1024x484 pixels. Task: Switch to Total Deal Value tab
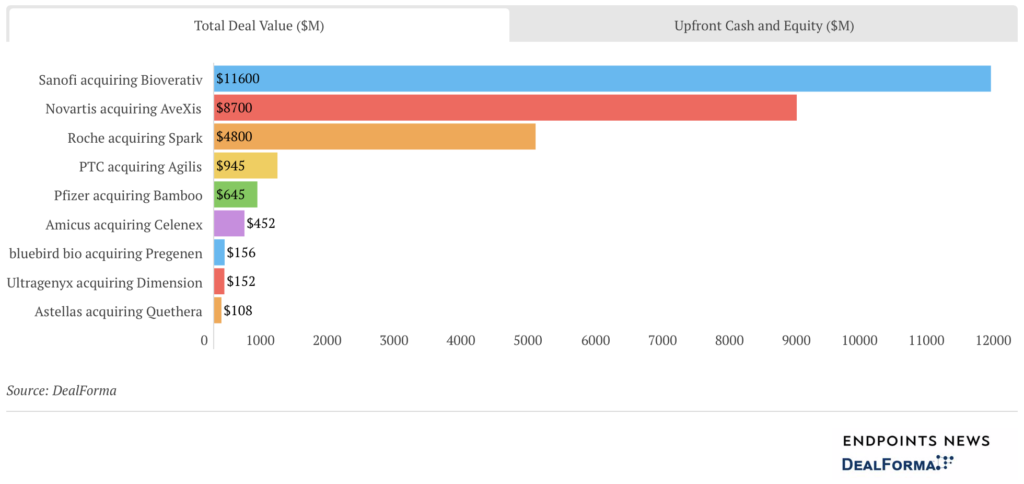coord(259,25)
